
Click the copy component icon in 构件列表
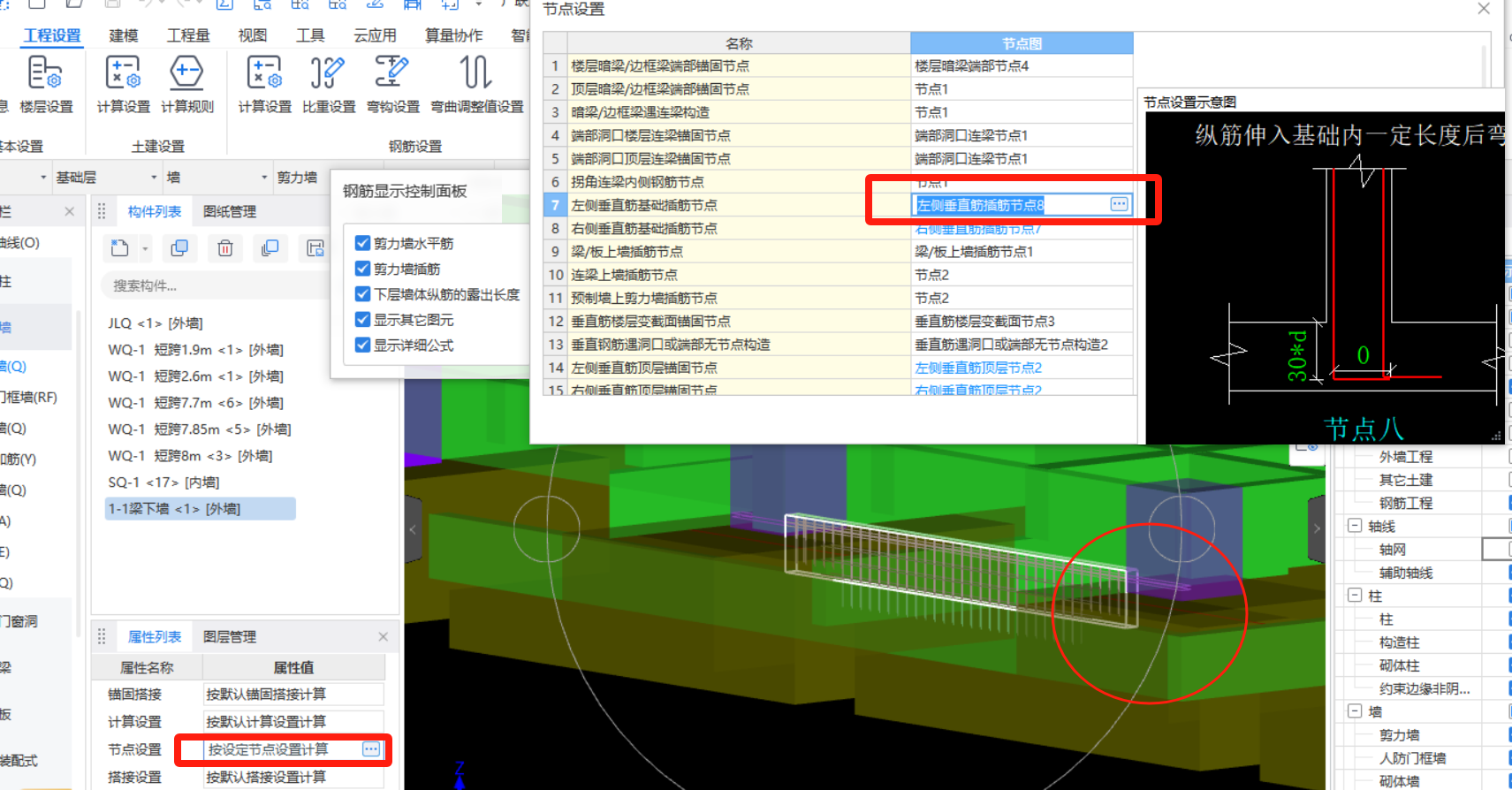point(179,248)
